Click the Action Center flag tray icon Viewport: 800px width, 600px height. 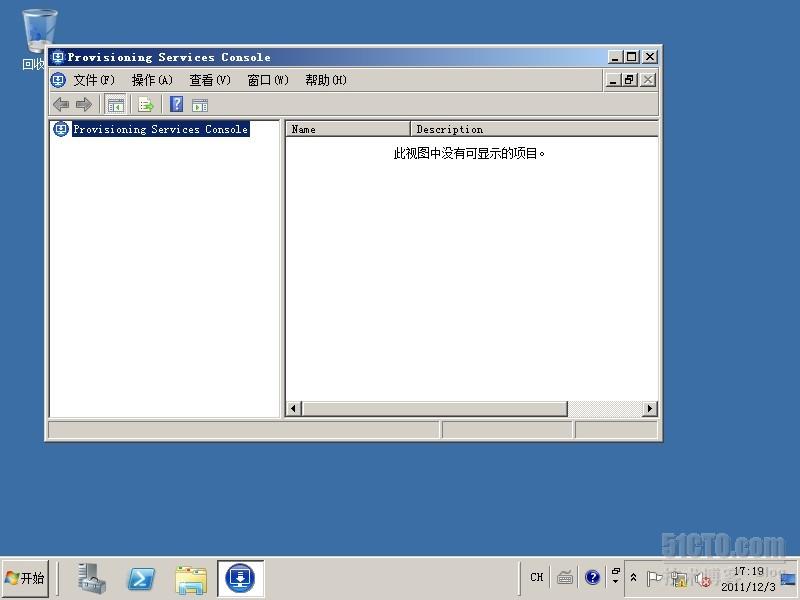click(654, 579)
